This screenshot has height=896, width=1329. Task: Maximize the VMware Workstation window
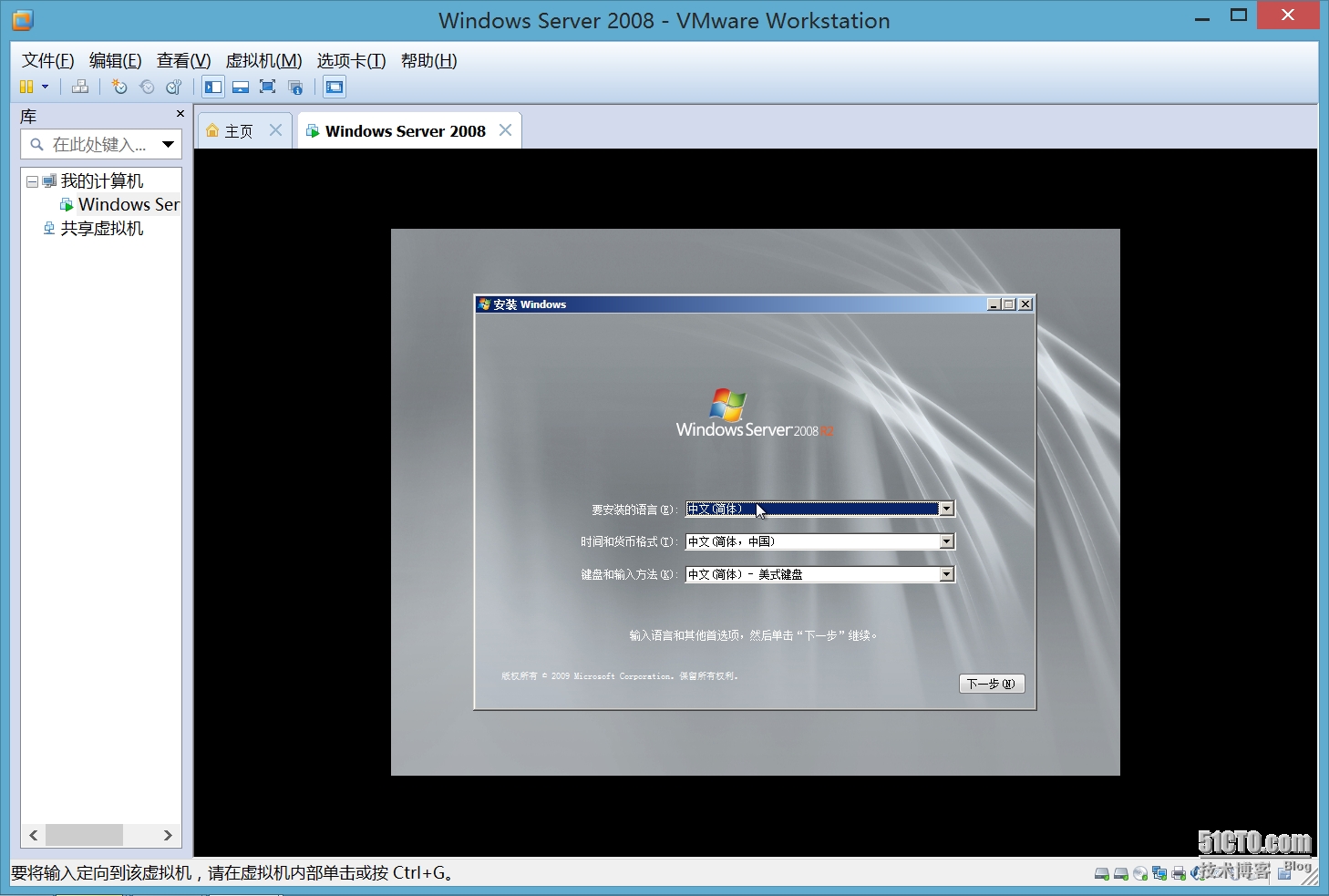click(x=1238, y=15)
